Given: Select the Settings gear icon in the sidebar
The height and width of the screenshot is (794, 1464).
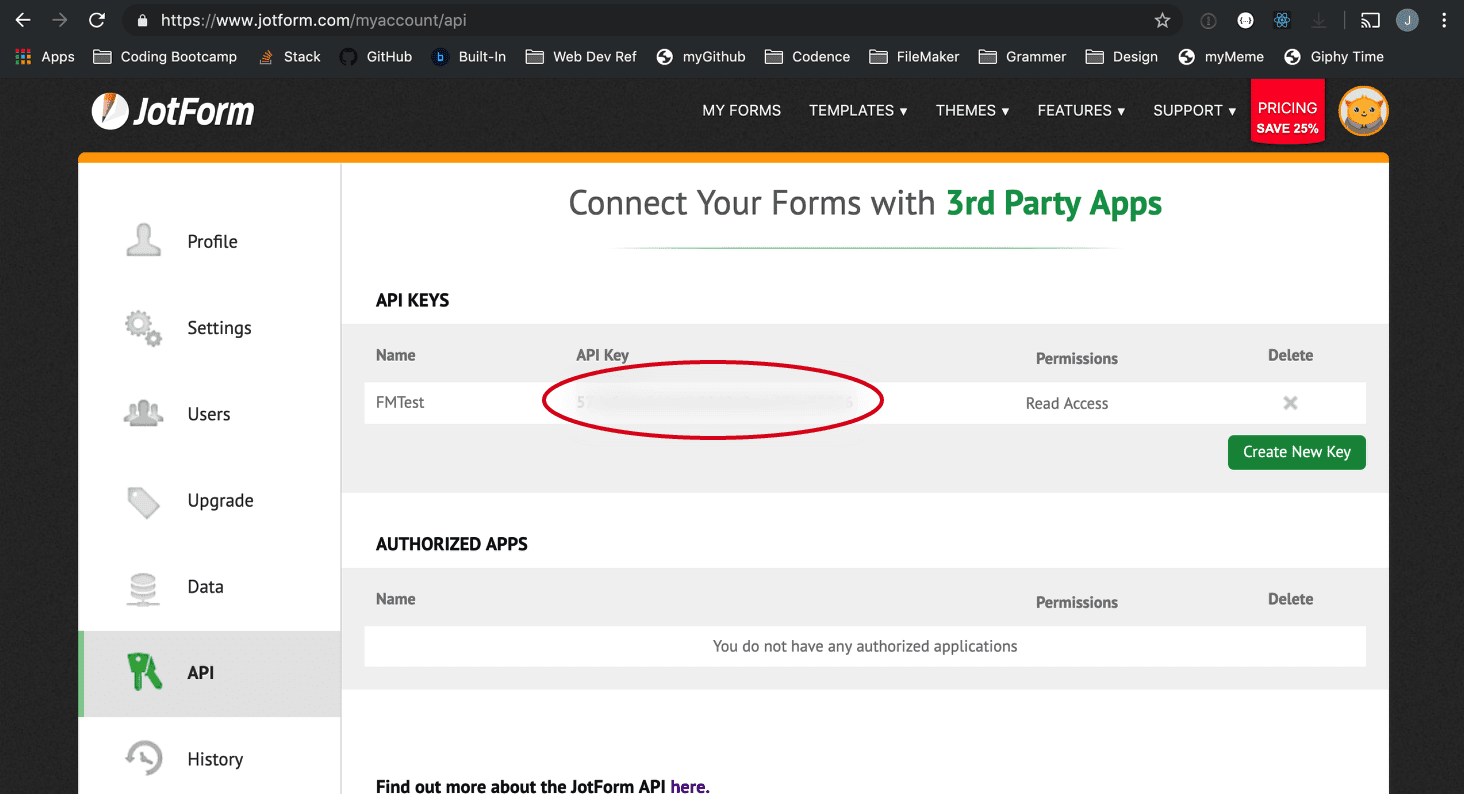Looking at the screenshot, I should click(x=143, y=327).
